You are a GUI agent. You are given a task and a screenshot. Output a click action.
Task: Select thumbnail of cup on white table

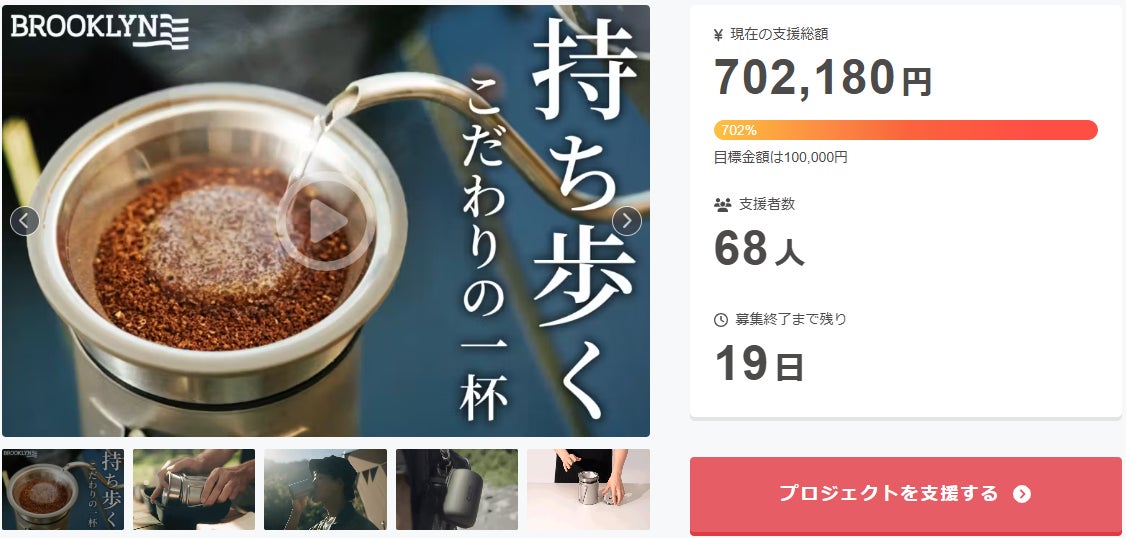(x=588, y=490)
